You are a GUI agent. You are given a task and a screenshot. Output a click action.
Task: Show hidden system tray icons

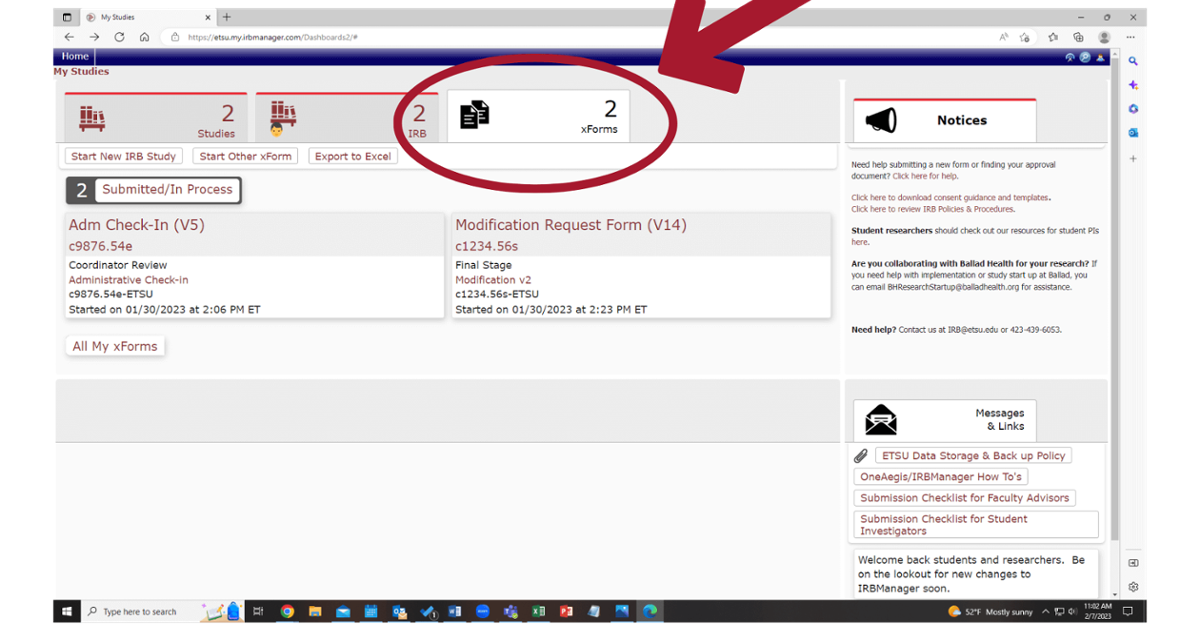[x=1045, y=611]
